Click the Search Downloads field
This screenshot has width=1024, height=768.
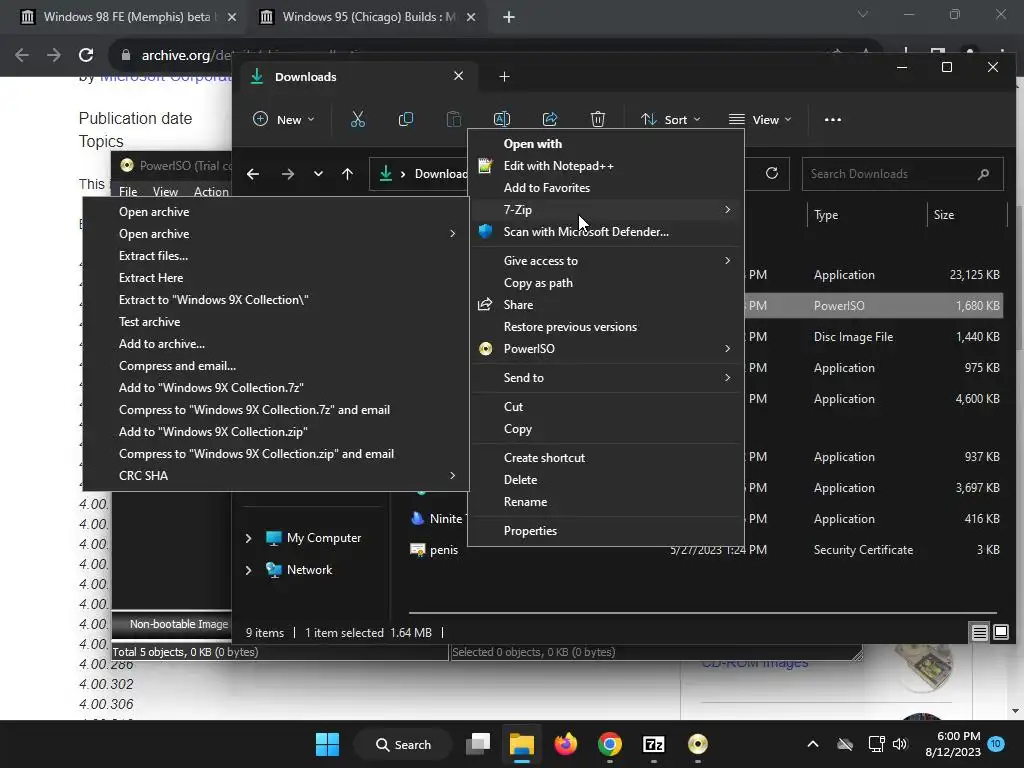(902, 174)
